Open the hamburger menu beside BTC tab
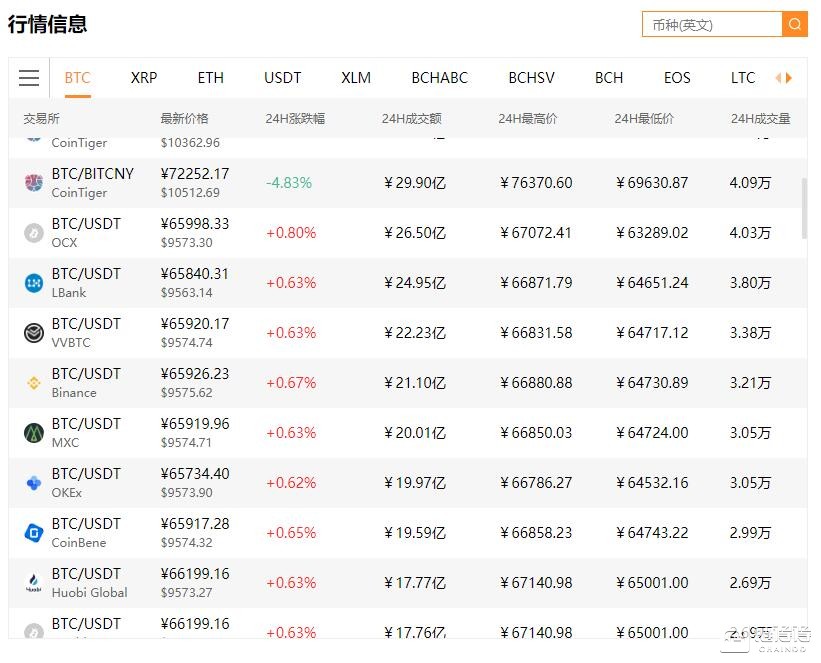Image resolution: width=821 pixels, height=663 pixels. (29, 78)
